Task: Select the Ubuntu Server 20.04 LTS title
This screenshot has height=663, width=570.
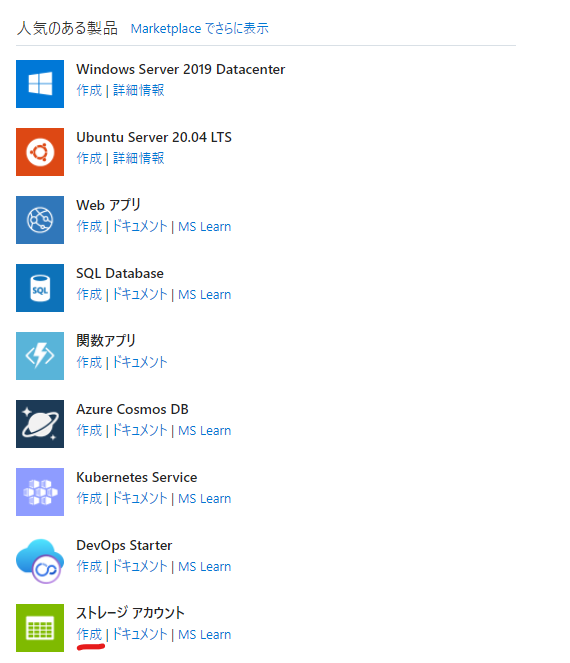Action: tap(154, 137)
